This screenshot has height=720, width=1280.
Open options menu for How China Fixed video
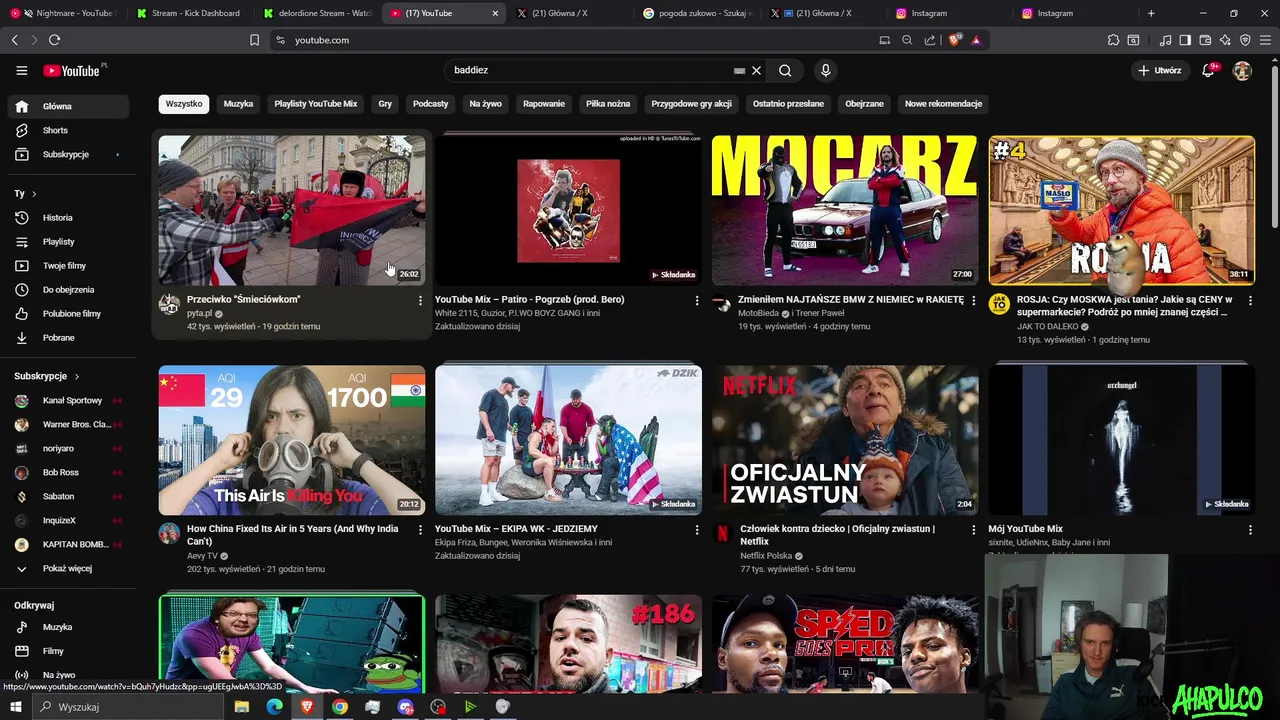click(420, 529)
